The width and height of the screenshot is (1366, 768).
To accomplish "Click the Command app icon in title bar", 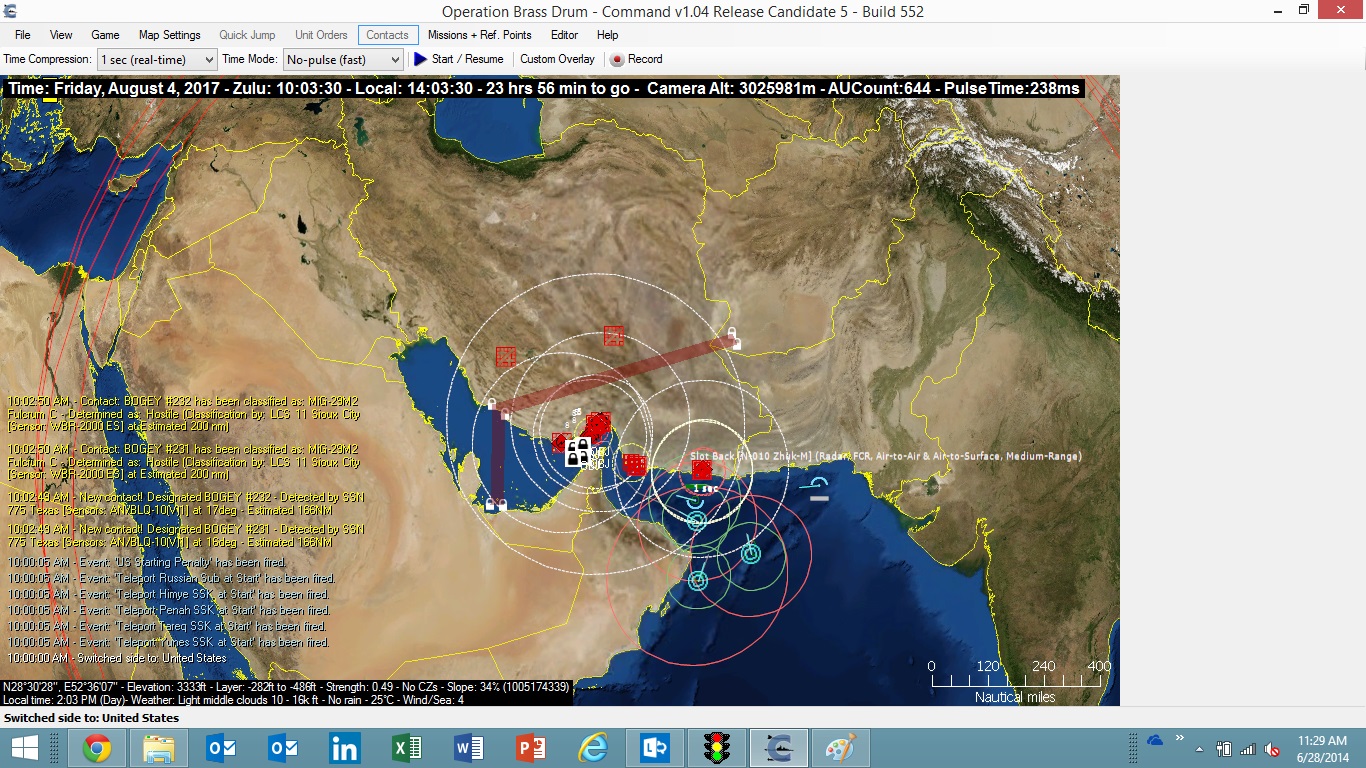I will tap(11, 11).
